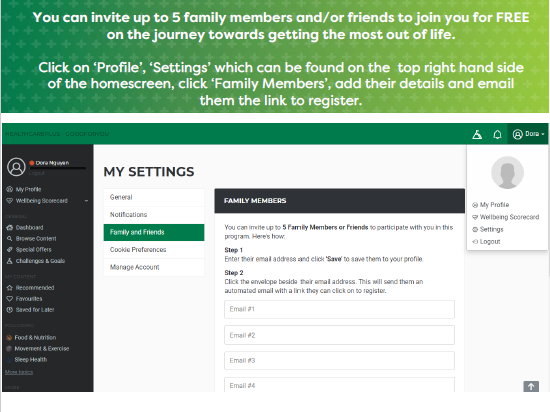Screen dimensions: 550x412
Task: Select the Notifications settings tab
Action: pyautogui.click(x=154, y=215)
